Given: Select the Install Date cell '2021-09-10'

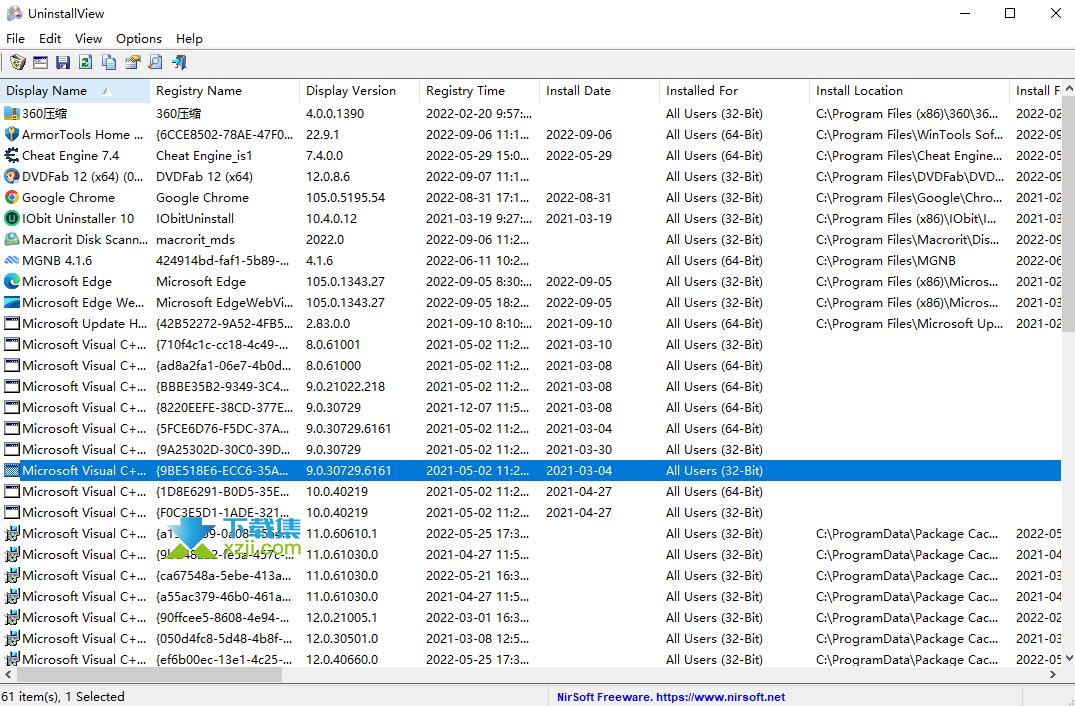Looking at the screenshot, I should (579, 324).
